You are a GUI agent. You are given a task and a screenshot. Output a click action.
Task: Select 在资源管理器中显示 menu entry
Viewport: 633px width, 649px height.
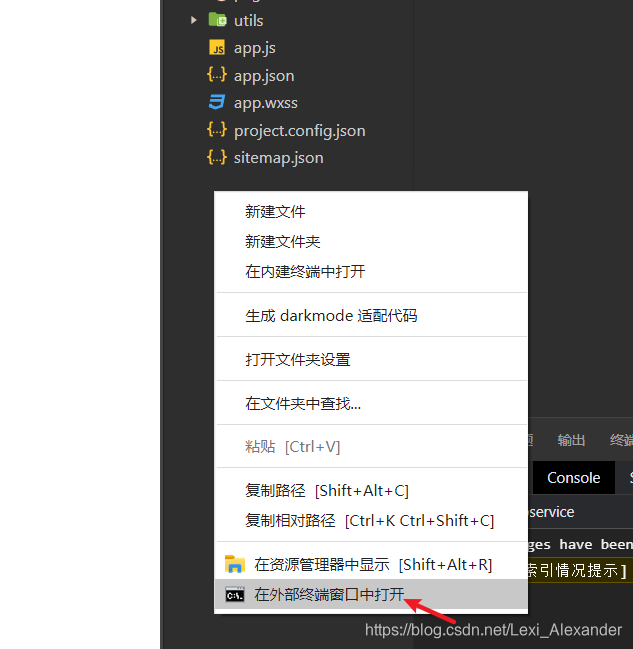(x=371, y=565)
